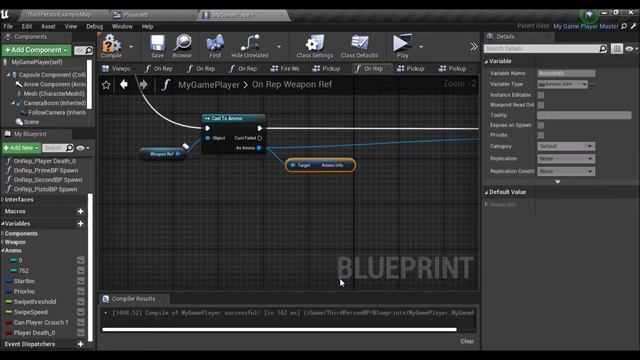The height and width of the screenshot is (360, 640).
Task: Toggle Blueprint Read Only checkbox
Action: point(541,105)
